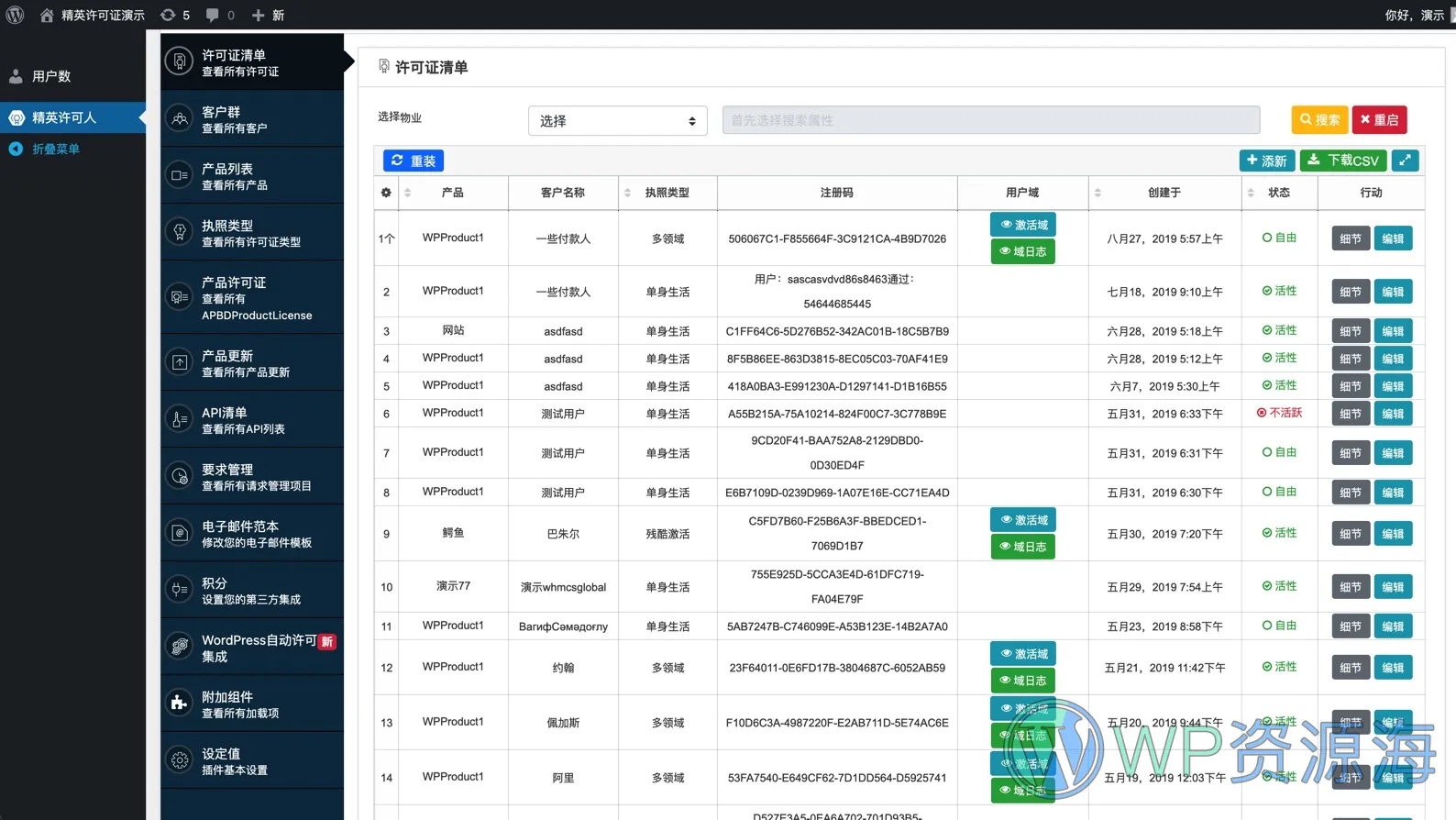Click the red 重启 reset button
This screenshot has width=1456, height=820.
coord(1379,120)
